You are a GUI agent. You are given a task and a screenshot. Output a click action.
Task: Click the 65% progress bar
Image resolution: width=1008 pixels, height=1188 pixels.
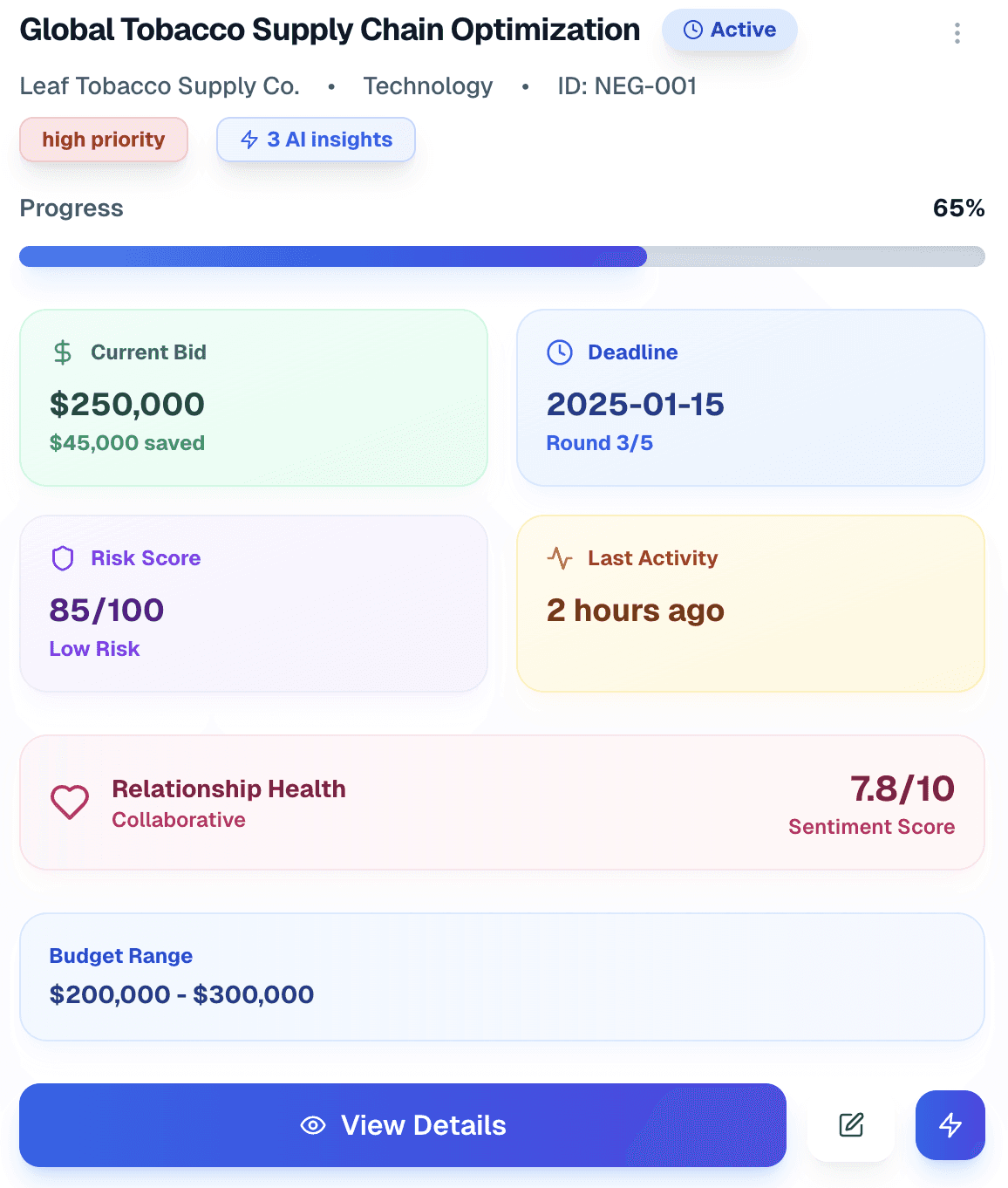(502, 256)
